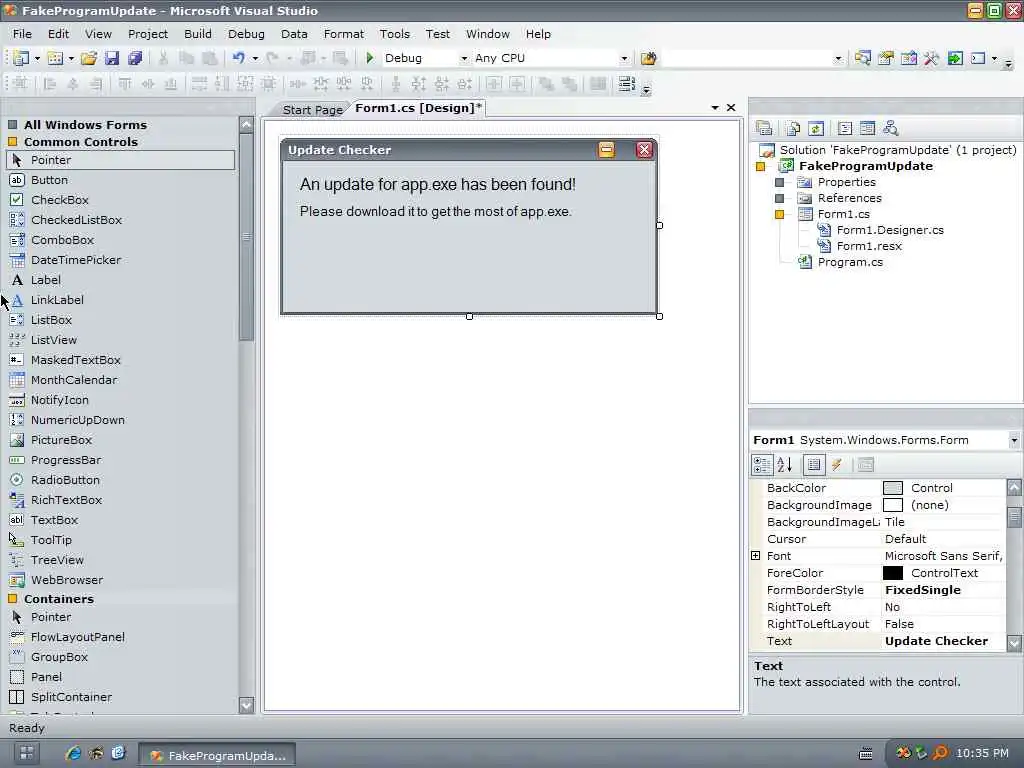Collapse the Common Controls toolbox group

coord(12,142)
